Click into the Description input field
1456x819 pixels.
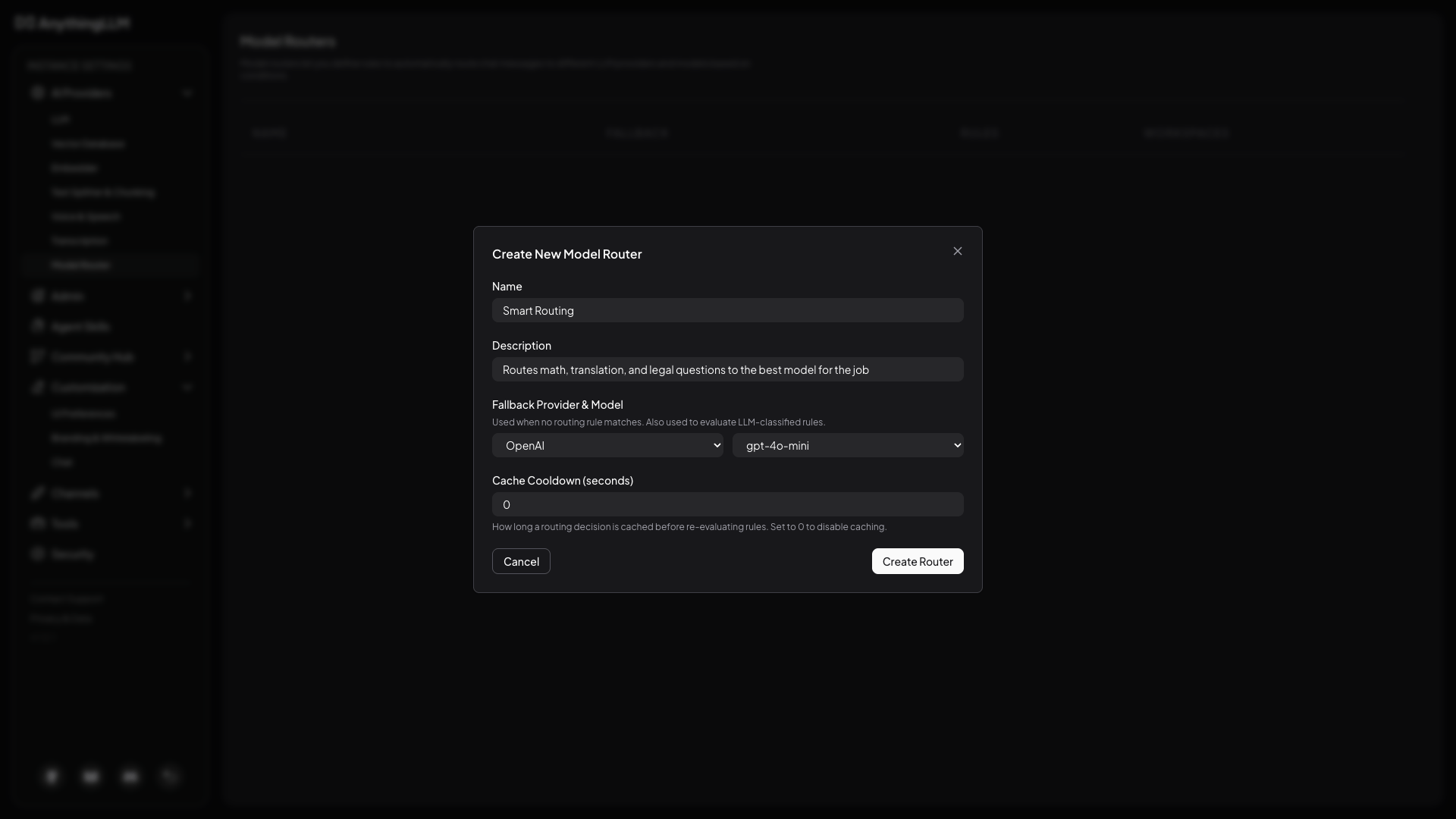pos(728,369)
